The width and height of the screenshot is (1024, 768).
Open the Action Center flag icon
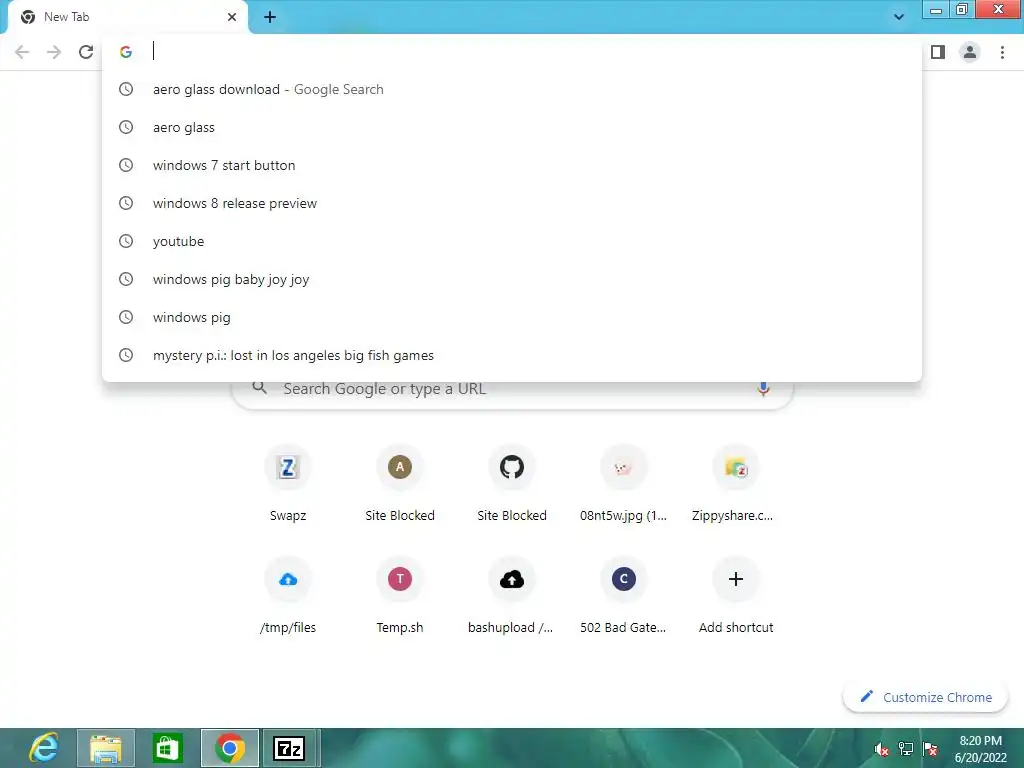(930, 749)
